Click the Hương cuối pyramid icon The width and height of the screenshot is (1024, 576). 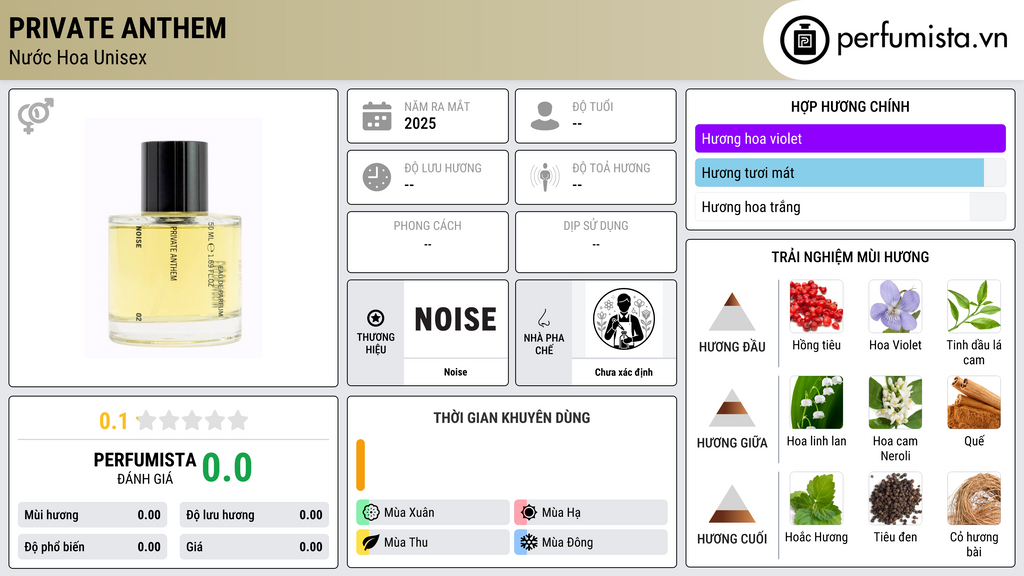coord(732,504)
